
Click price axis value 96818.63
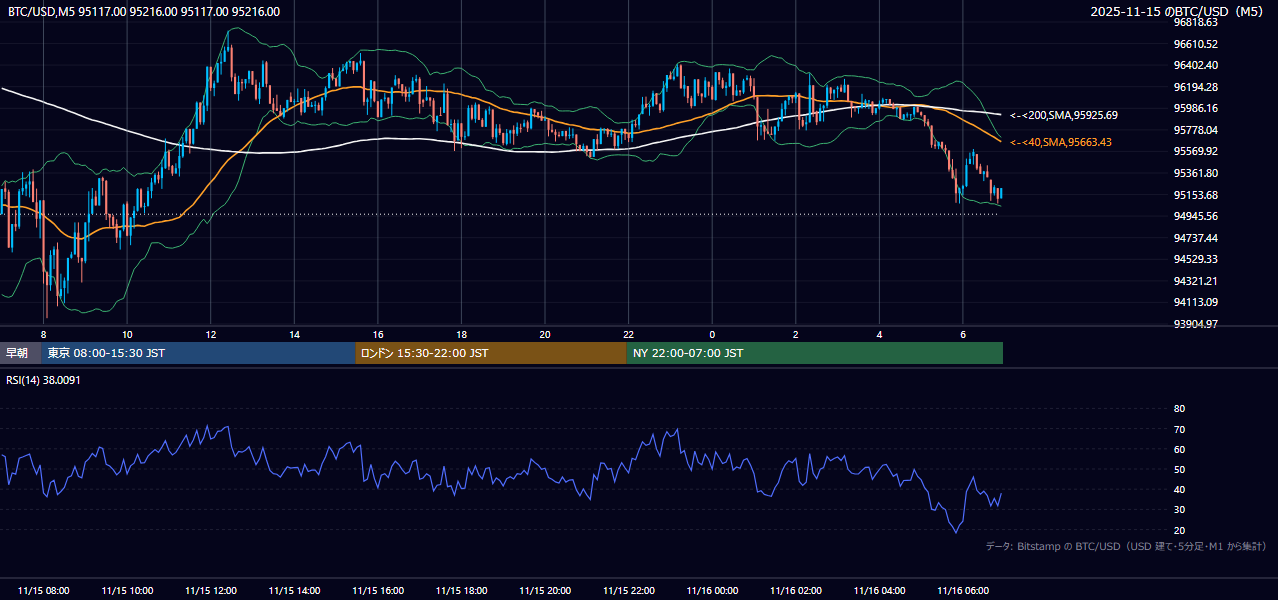(1196, 22)
